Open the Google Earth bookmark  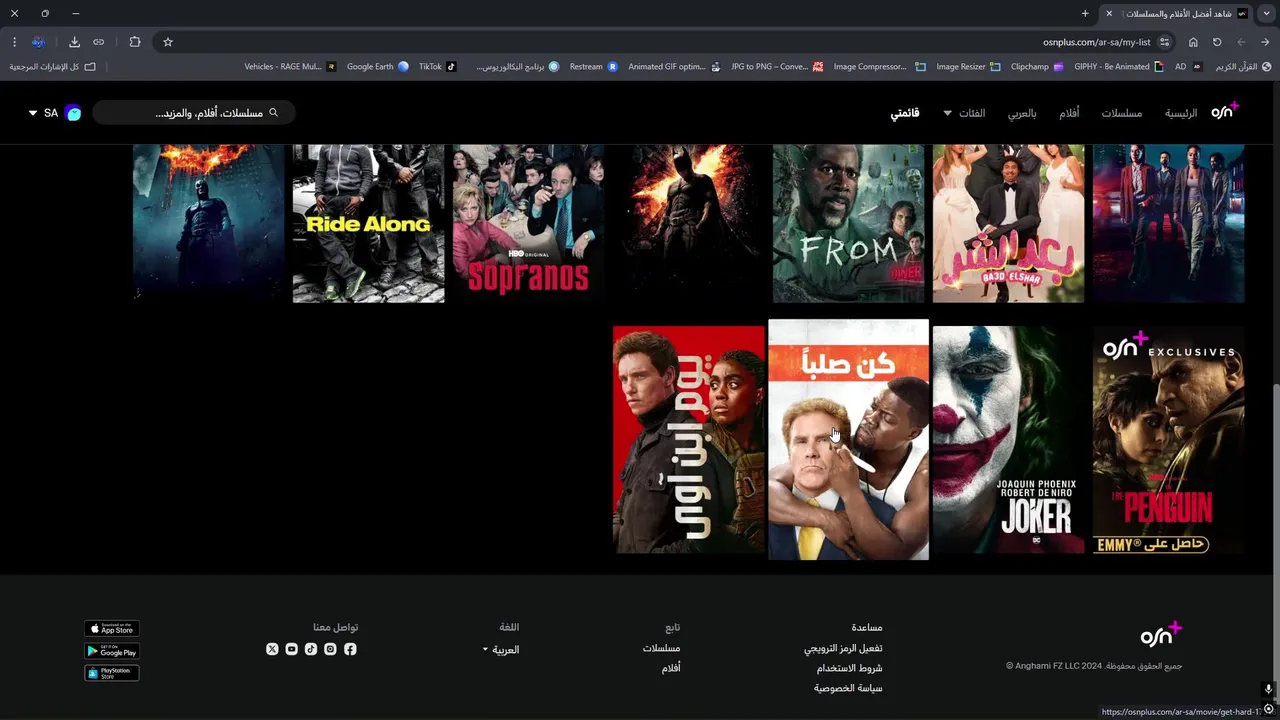coord(378,67)
